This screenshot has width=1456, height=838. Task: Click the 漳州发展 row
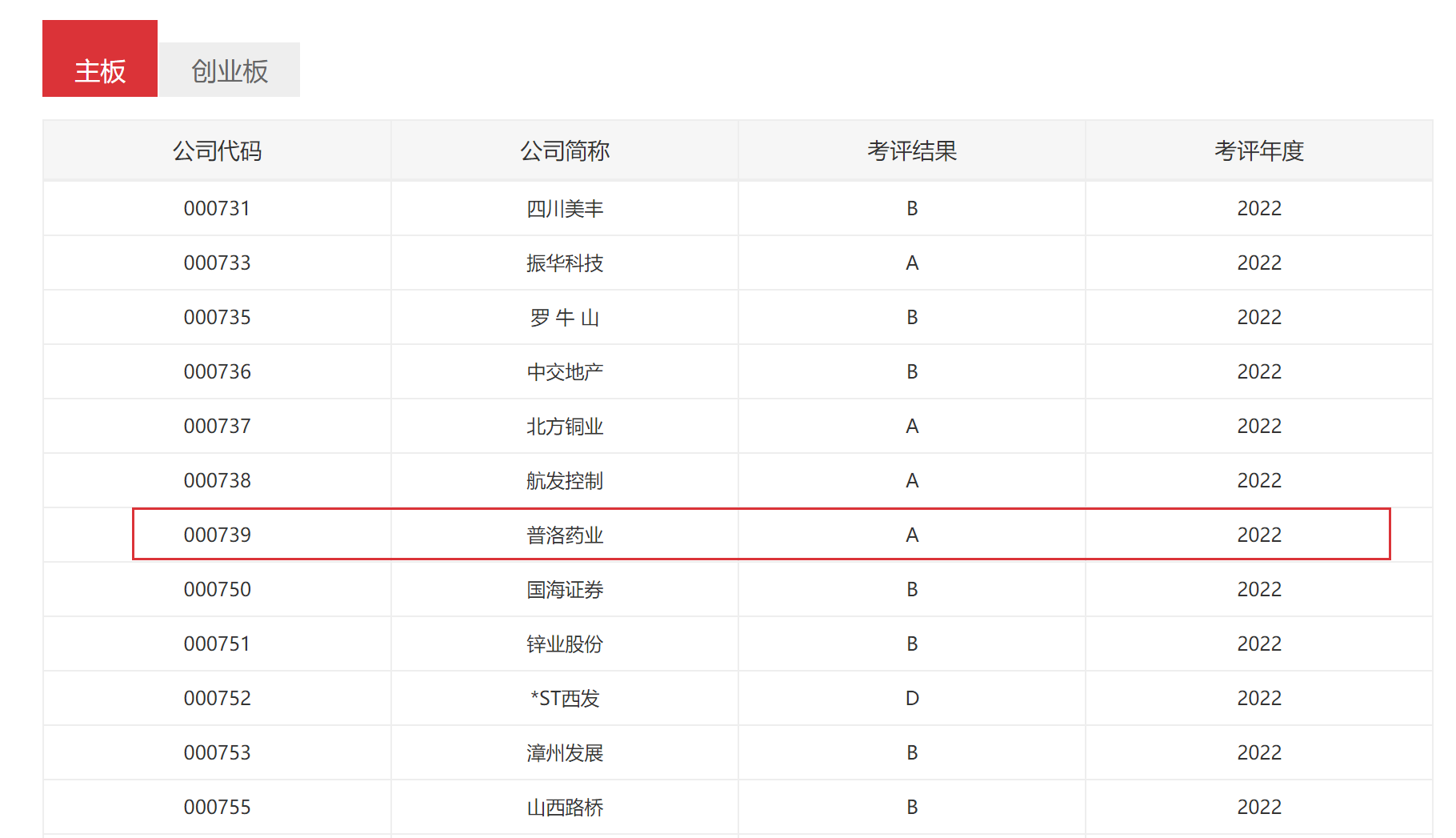pos(564,752)
